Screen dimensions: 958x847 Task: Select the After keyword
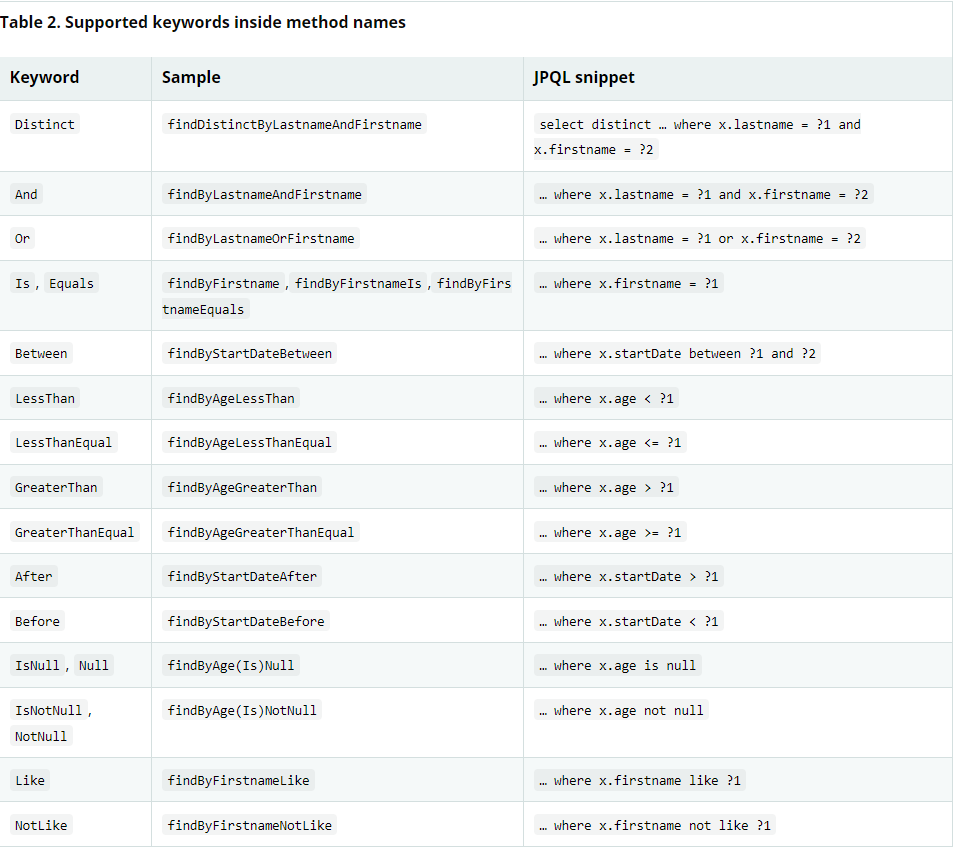[34, 576]
